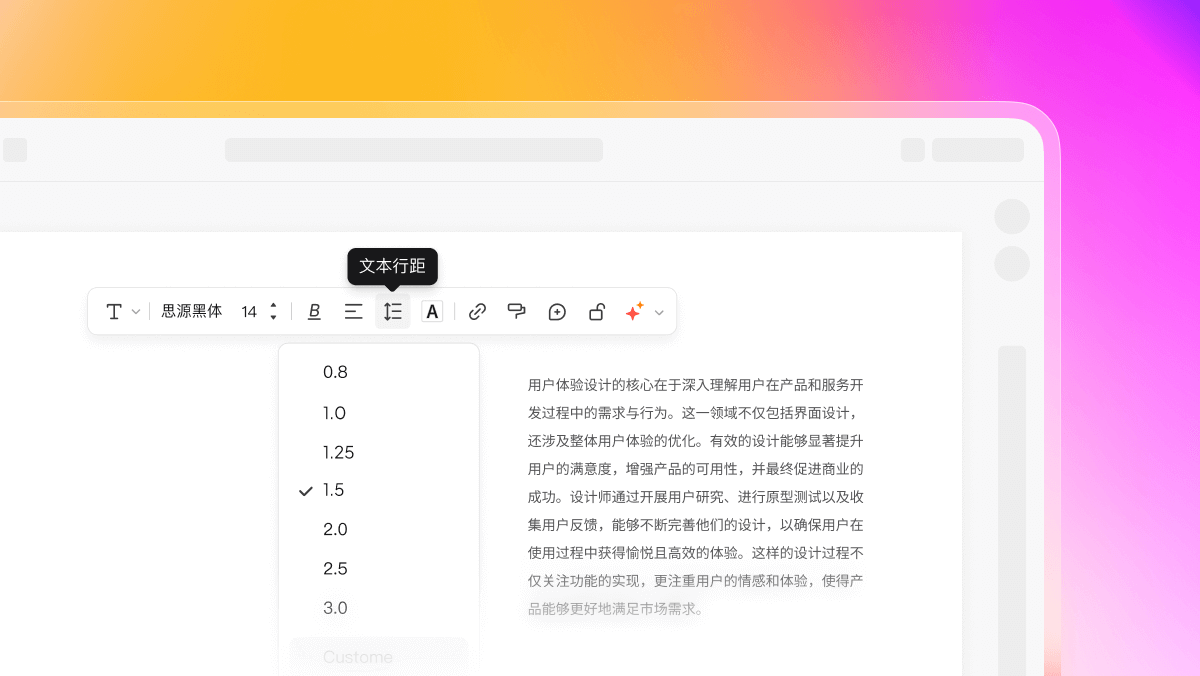Click the text type T icon
This screenshot has width=1200, height=676.
click(114, 312)
